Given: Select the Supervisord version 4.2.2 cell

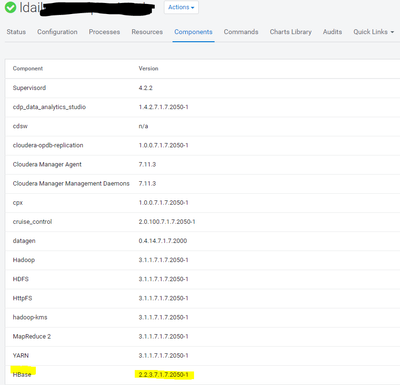Looking at the screenshot, I should (x=146, y=88).
